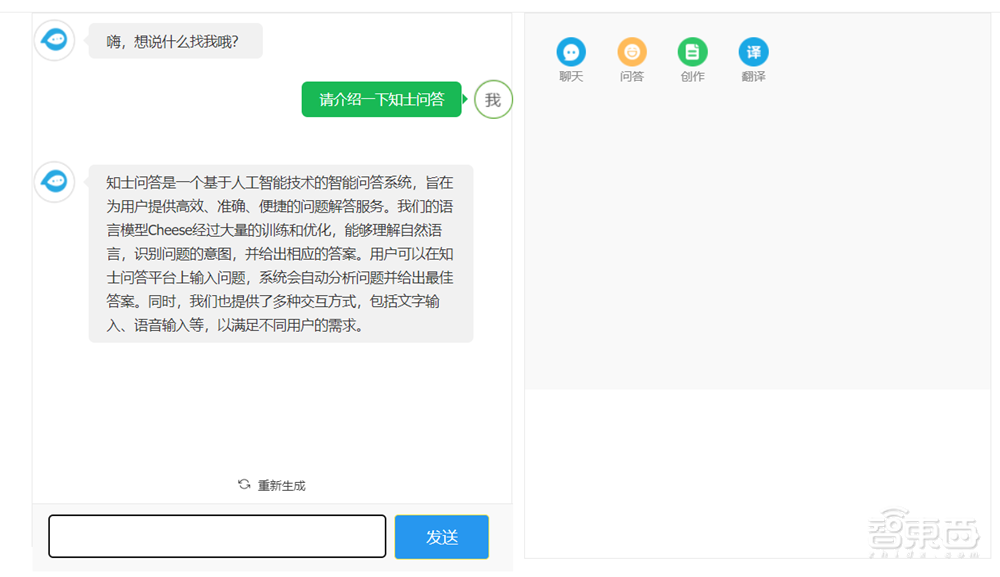Click the 发送 send button
This screenshot has width=1000, height=577.
441,536
